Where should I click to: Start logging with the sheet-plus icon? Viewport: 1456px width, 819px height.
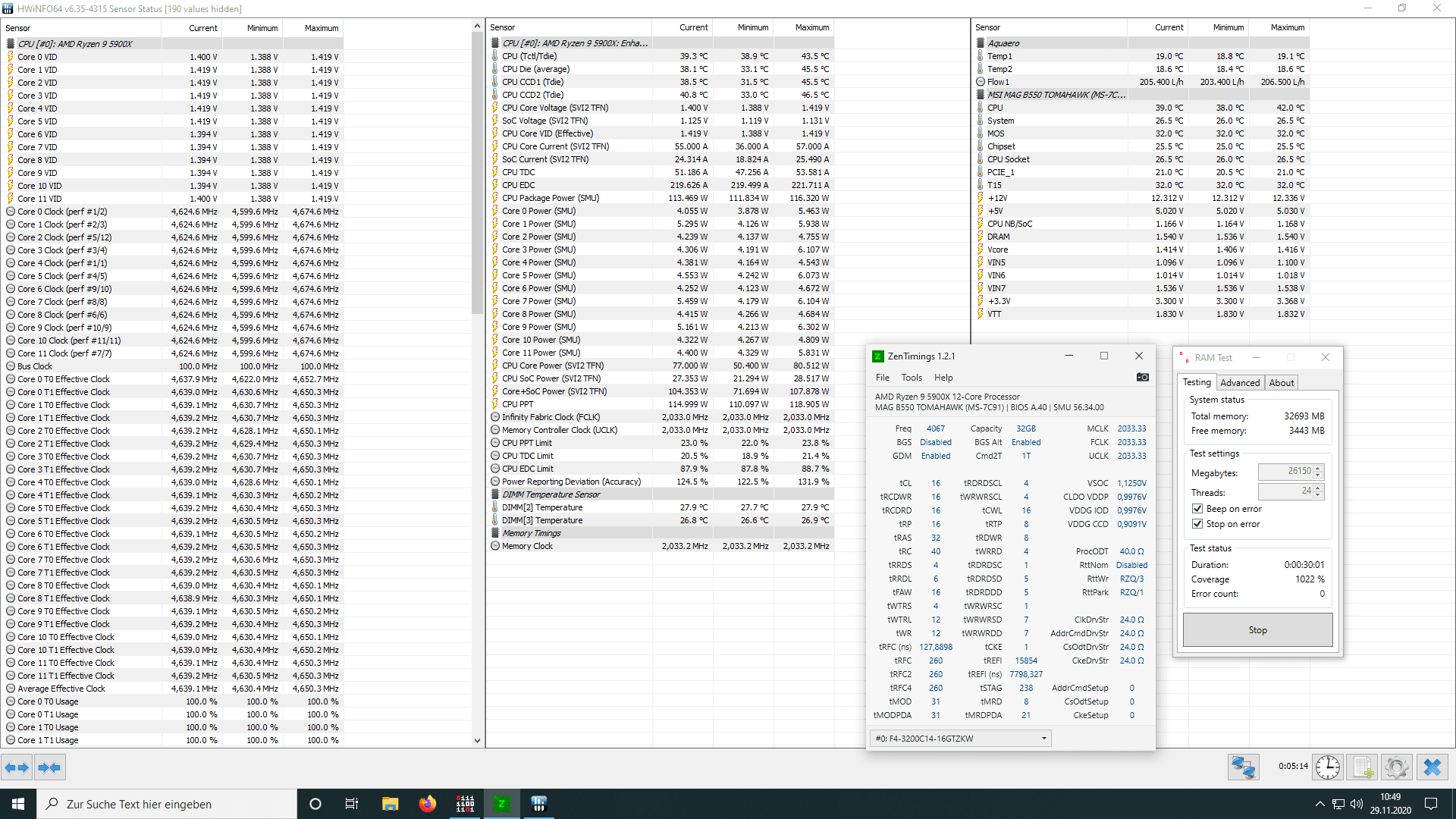coord(1363,767)
